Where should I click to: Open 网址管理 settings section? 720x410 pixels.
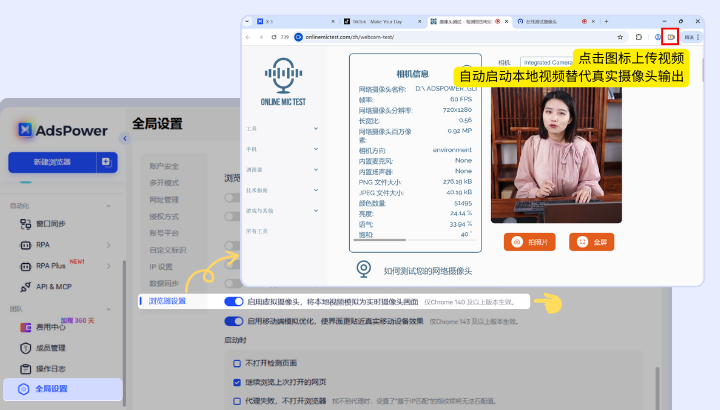(x=164, y=200)
